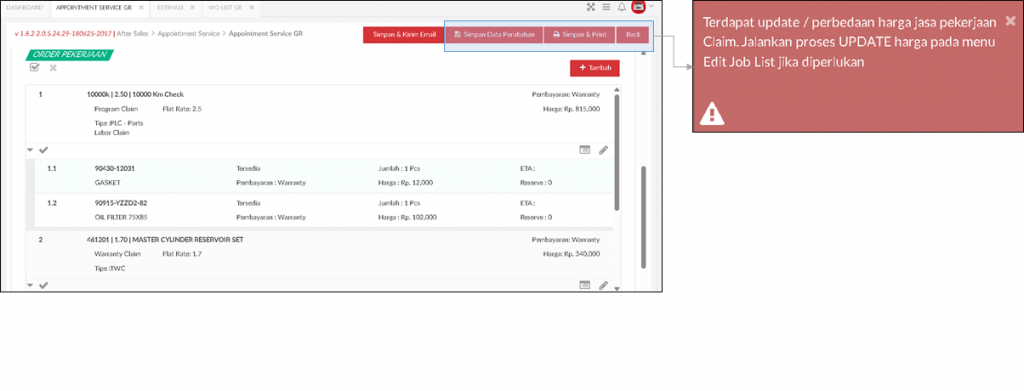Edit job 1 with the pencil icon

(x=603, y=150)
